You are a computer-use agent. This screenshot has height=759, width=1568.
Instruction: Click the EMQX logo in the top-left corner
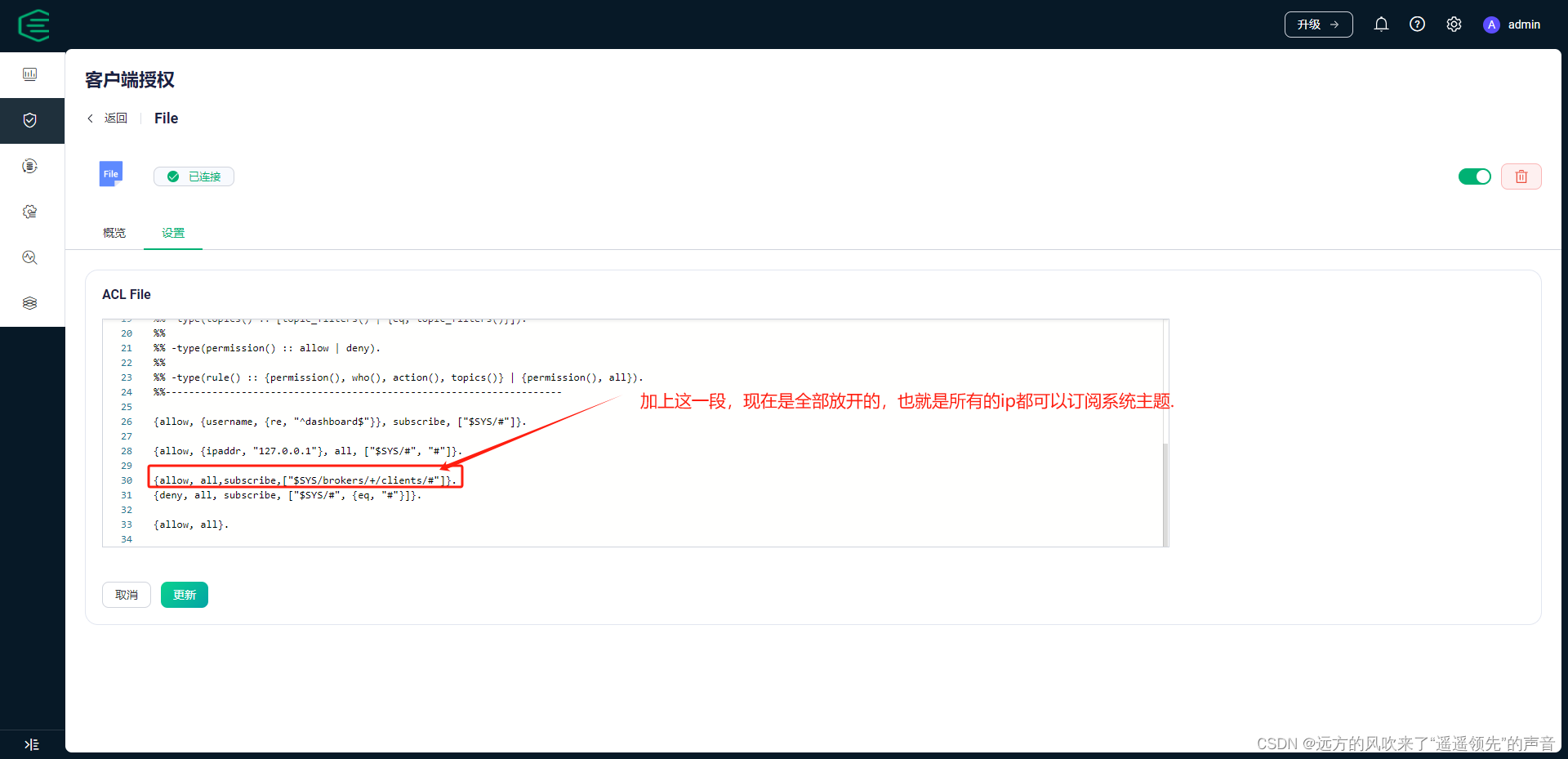(33, 25)
